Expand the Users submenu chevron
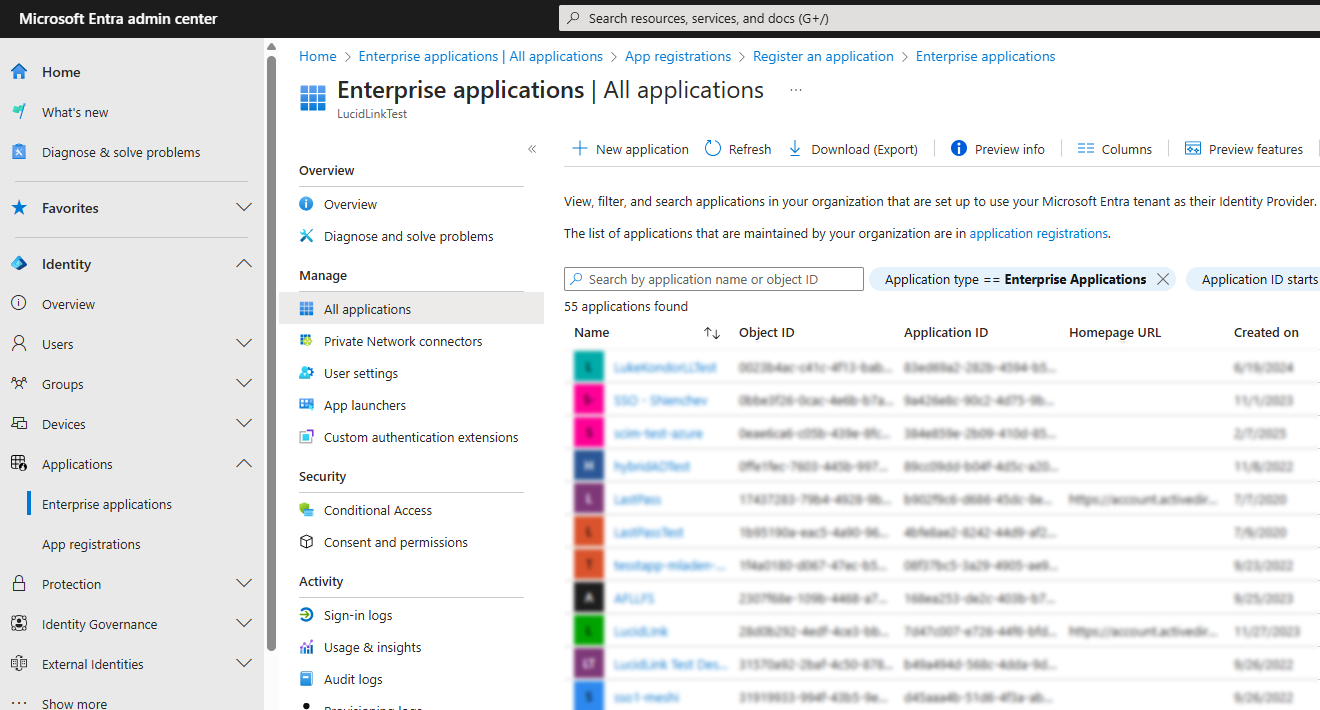Image resolution: width=1320 pixels, height=710 pixels. [x=243, y=344]
